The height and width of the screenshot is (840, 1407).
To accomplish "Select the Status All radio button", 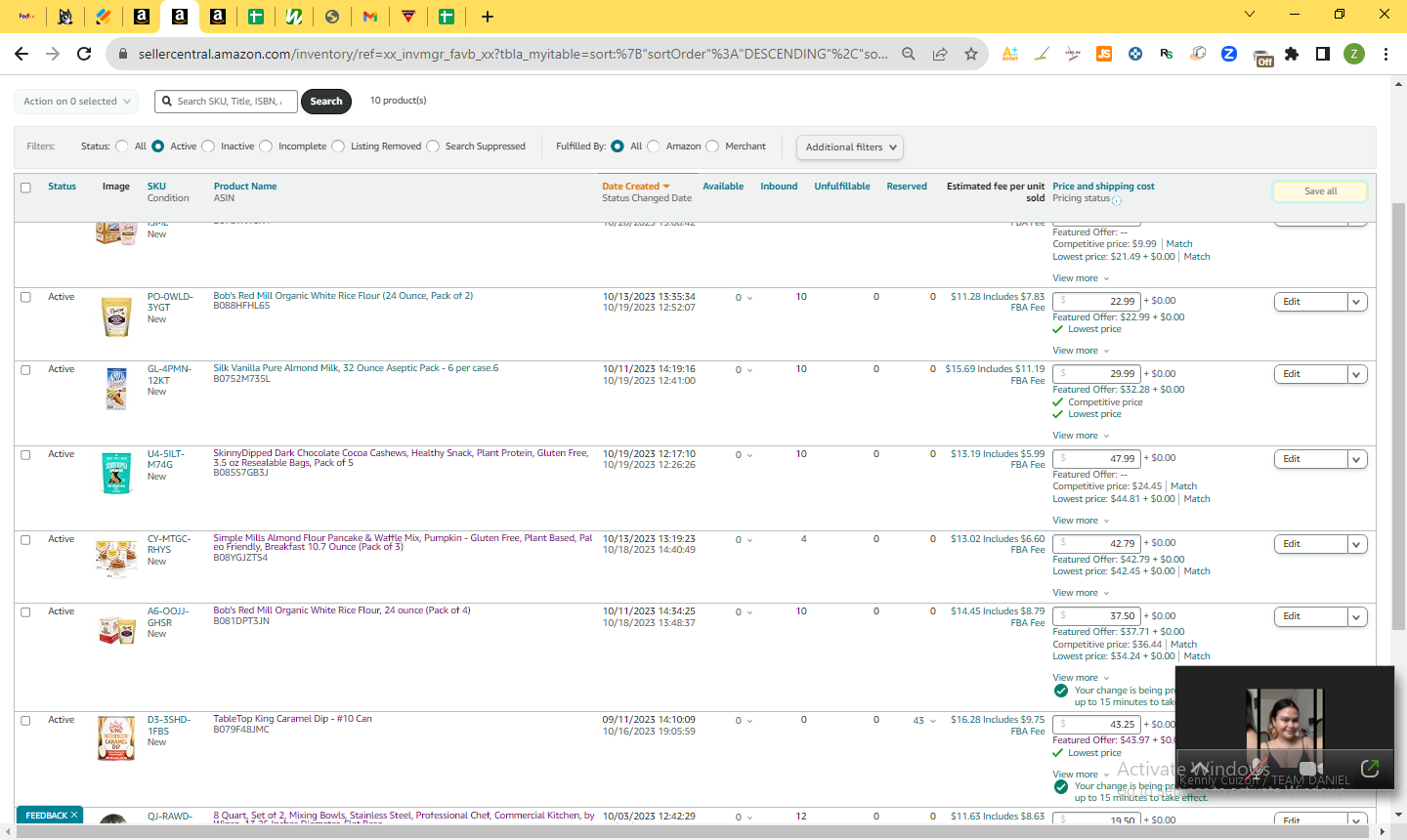I will click(122, 147).
